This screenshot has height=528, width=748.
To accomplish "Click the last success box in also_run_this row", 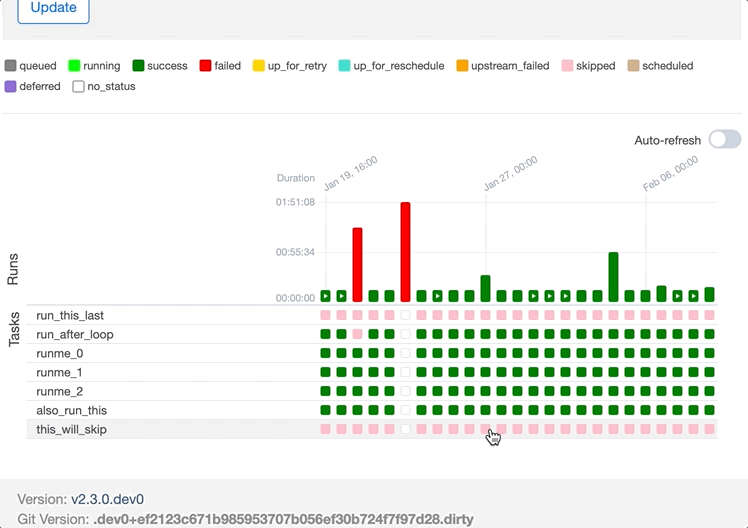I will coord(709,410).
